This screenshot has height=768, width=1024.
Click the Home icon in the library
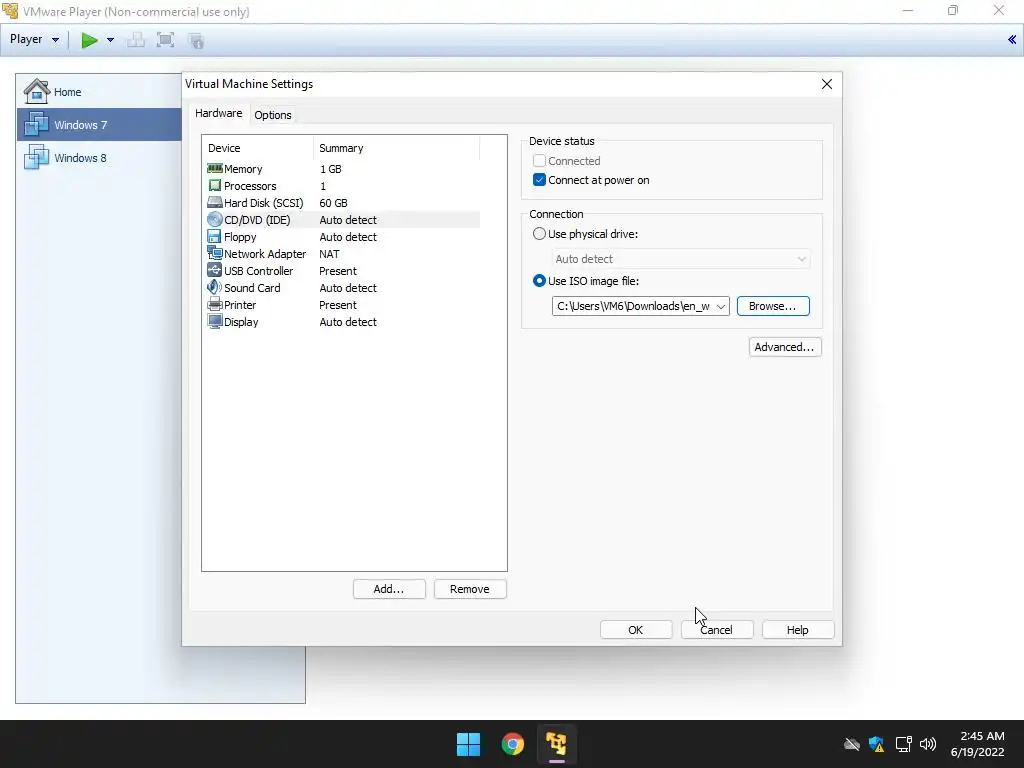[37, 91]
